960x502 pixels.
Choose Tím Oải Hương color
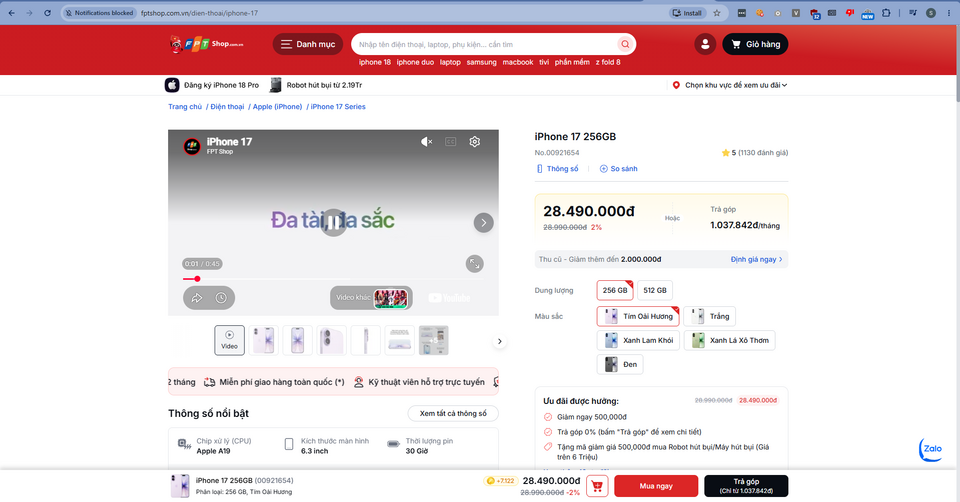638,317
